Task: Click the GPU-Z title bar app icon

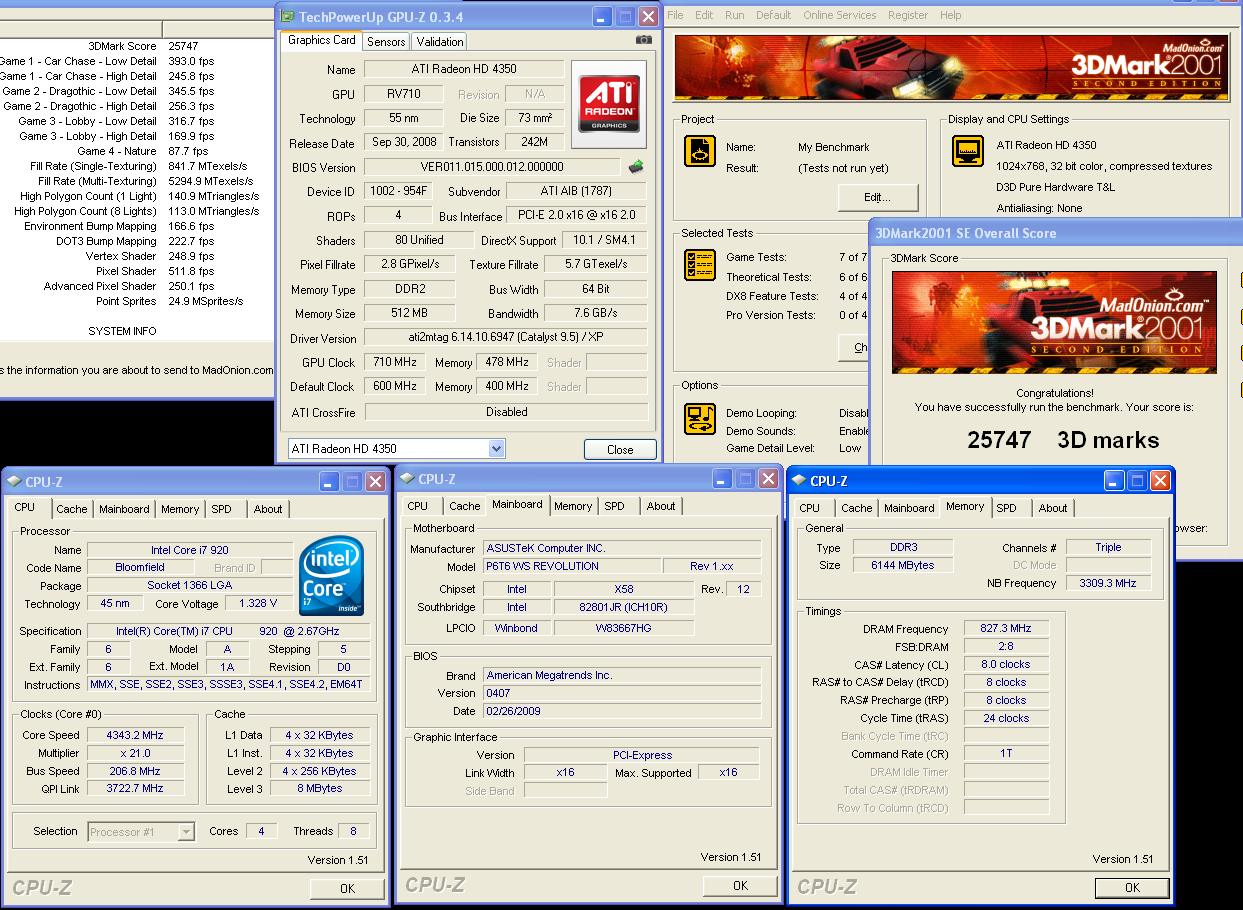Action: coord(288,17)
